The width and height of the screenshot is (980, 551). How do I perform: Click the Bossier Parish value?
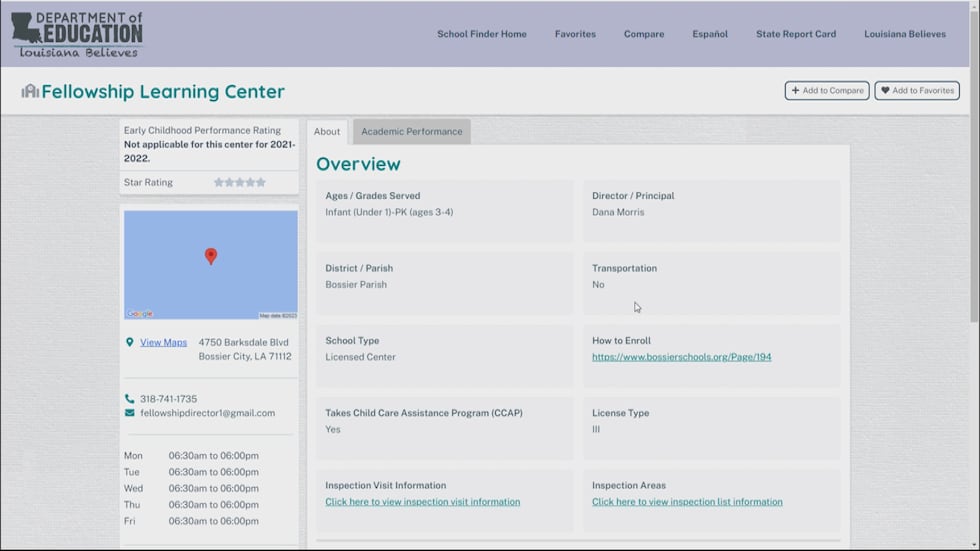(356, 284)
